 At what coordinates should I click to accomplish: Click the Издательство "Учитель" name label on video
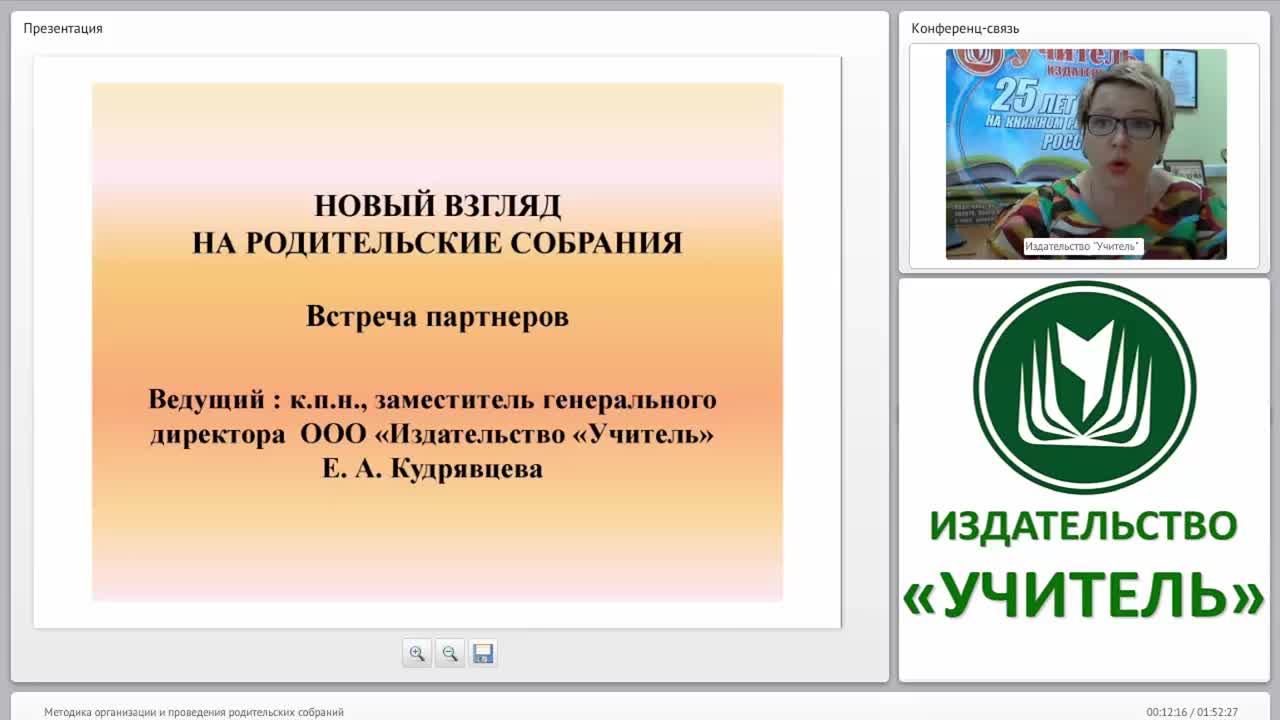tap(1083, 246)
